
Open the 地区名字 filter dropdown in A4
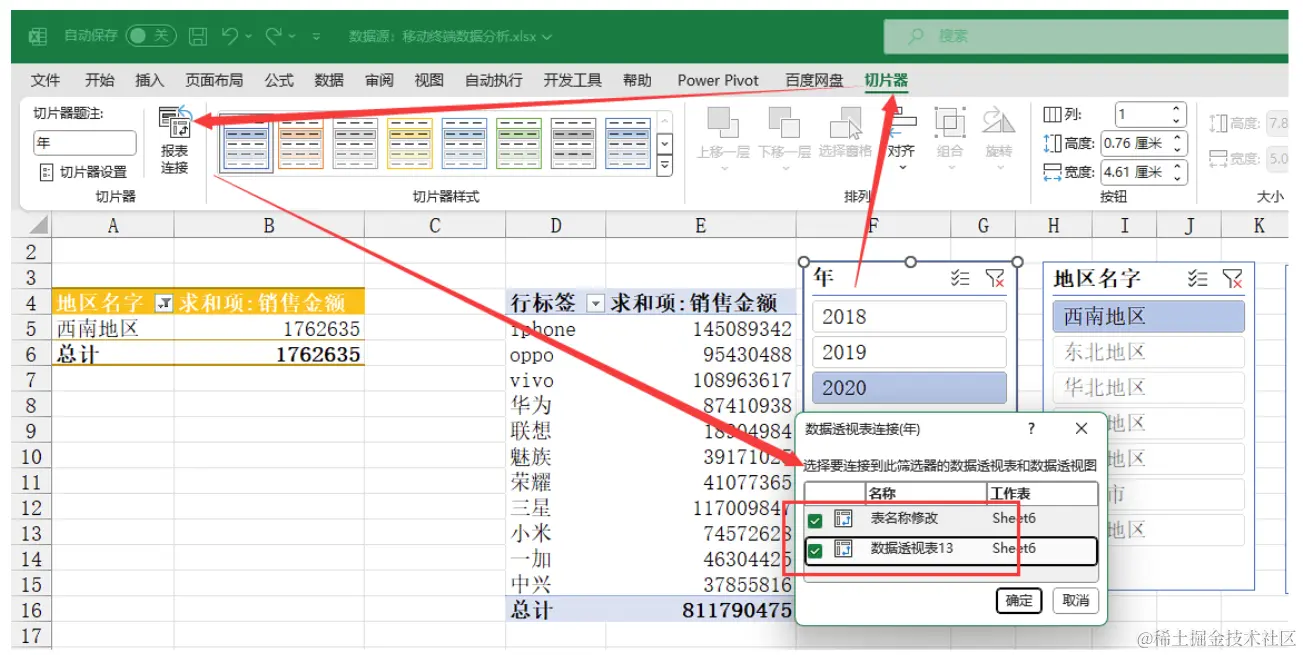tap(164, 303)
